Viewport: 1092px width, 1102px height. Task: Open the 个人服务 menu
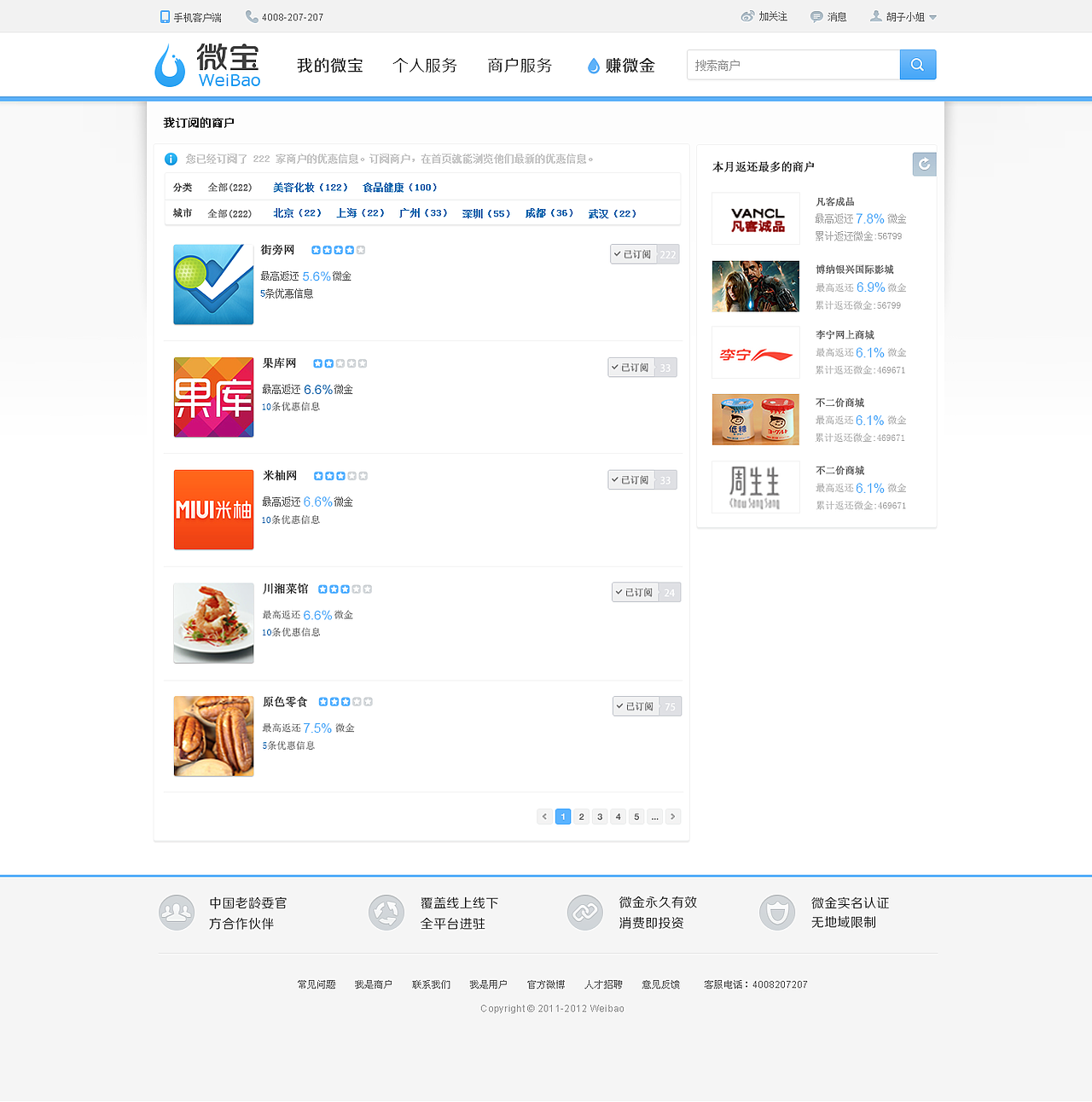pyautogui.click(x=425, y=65)
